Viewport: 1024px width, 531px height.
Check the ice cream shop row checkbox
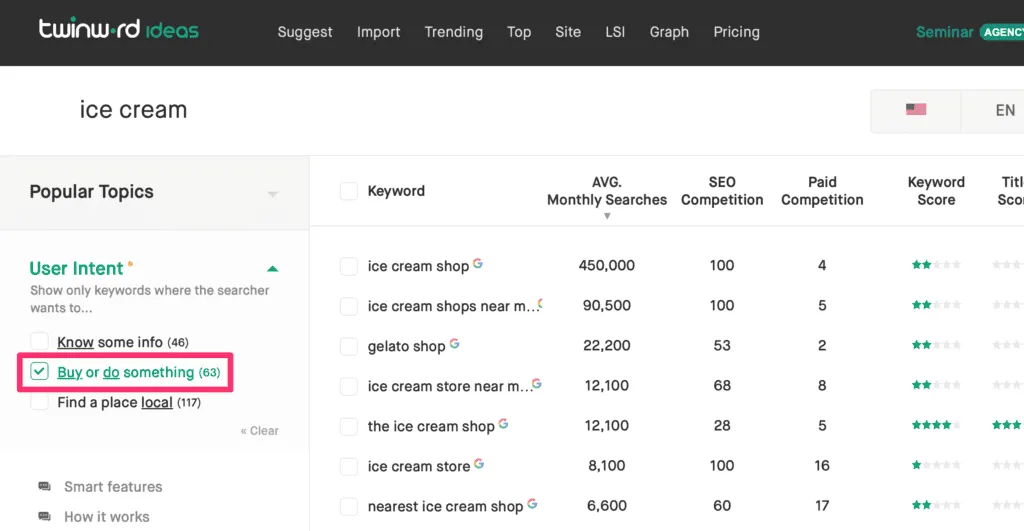pos(349,266)
